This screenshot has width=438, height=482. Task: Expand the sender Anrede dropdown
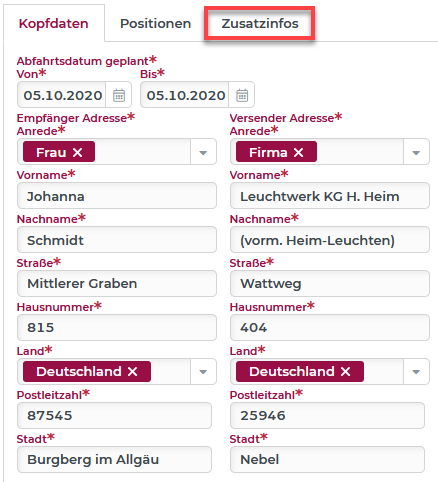[x=416, y=152]
